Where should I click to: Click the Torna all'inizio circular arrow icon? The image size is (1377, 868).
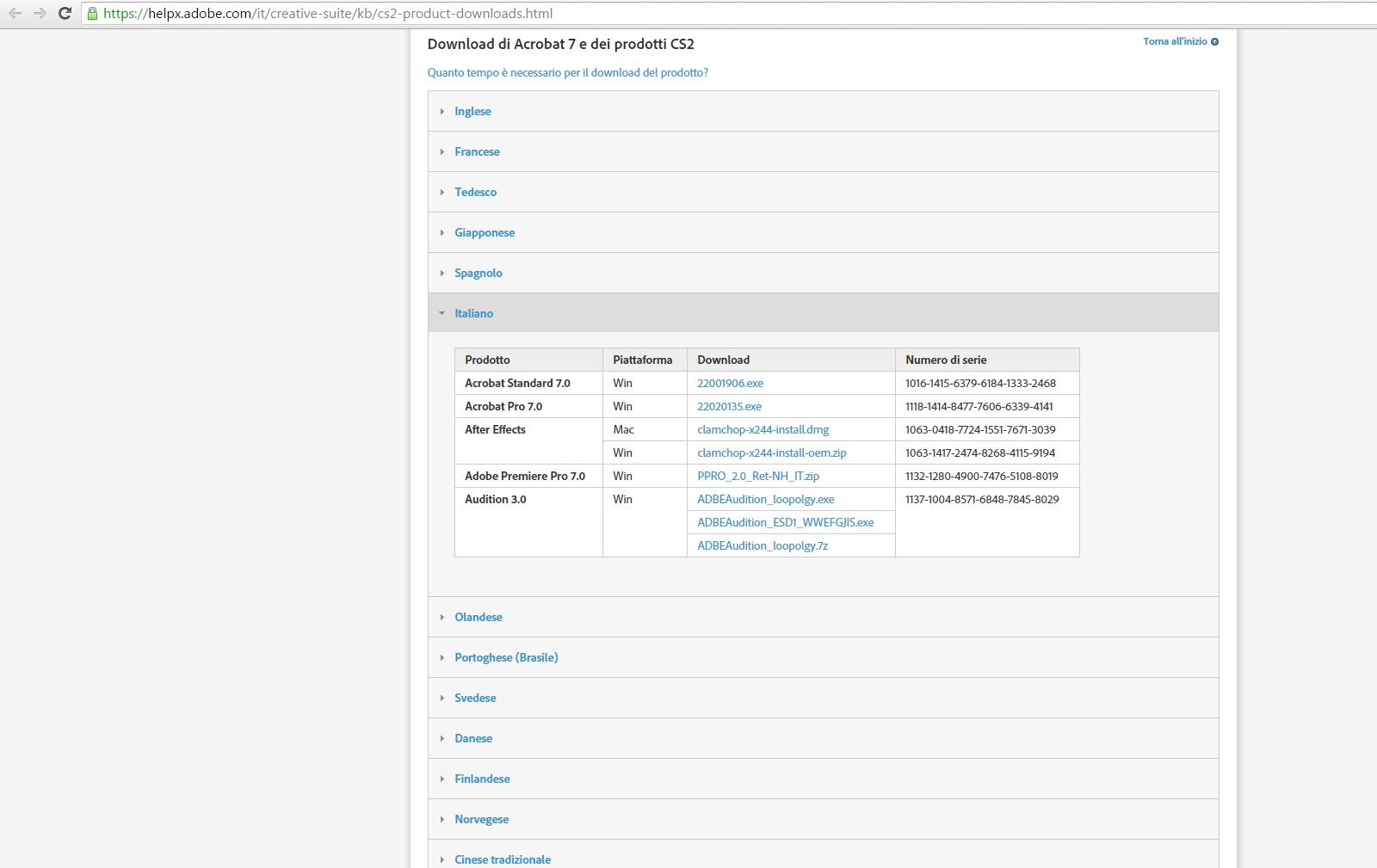tap(1214, 41)
